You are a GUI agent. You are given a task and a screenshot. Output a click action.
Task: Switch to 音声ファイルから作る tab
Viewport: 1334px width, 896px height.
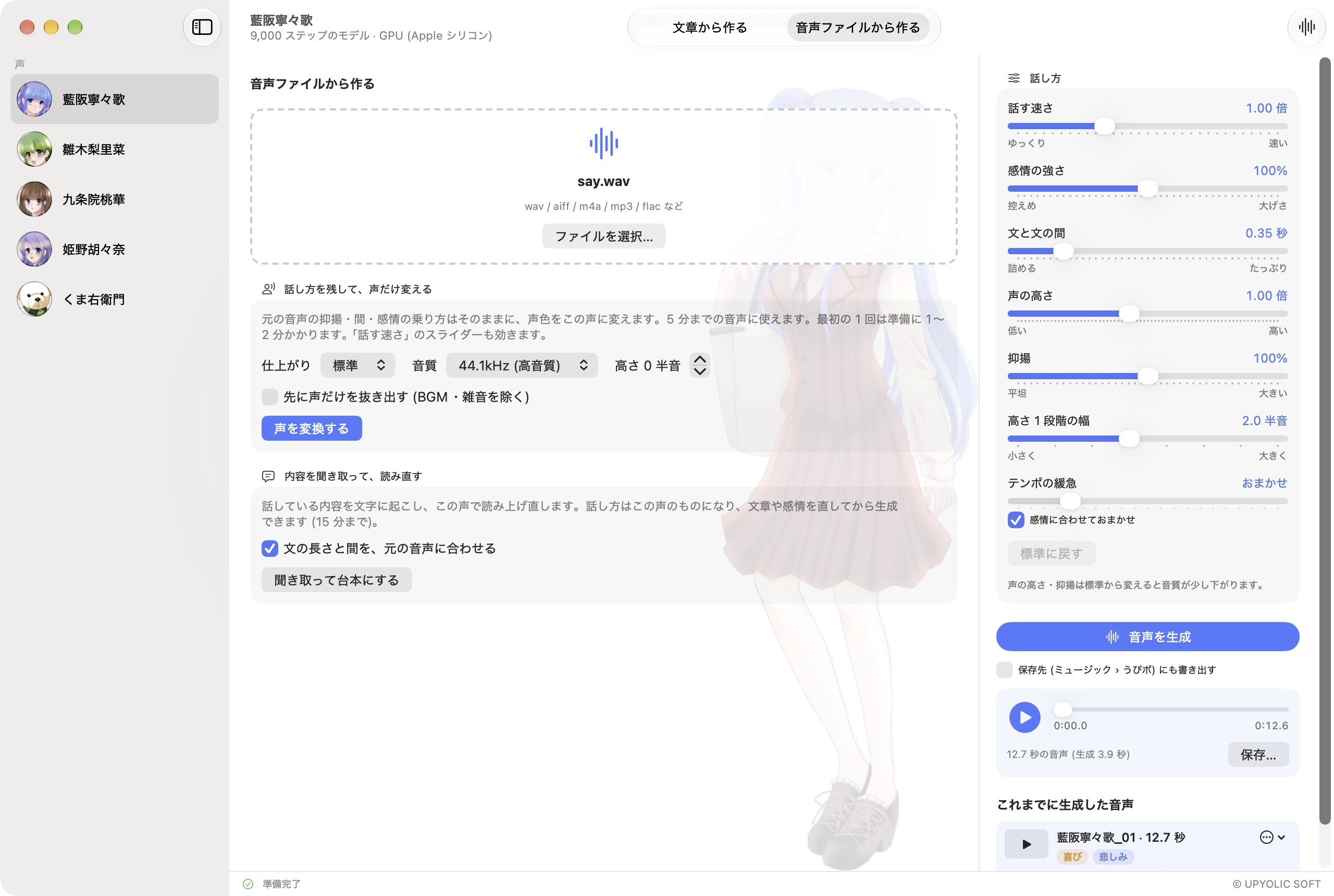pos(857,27)
